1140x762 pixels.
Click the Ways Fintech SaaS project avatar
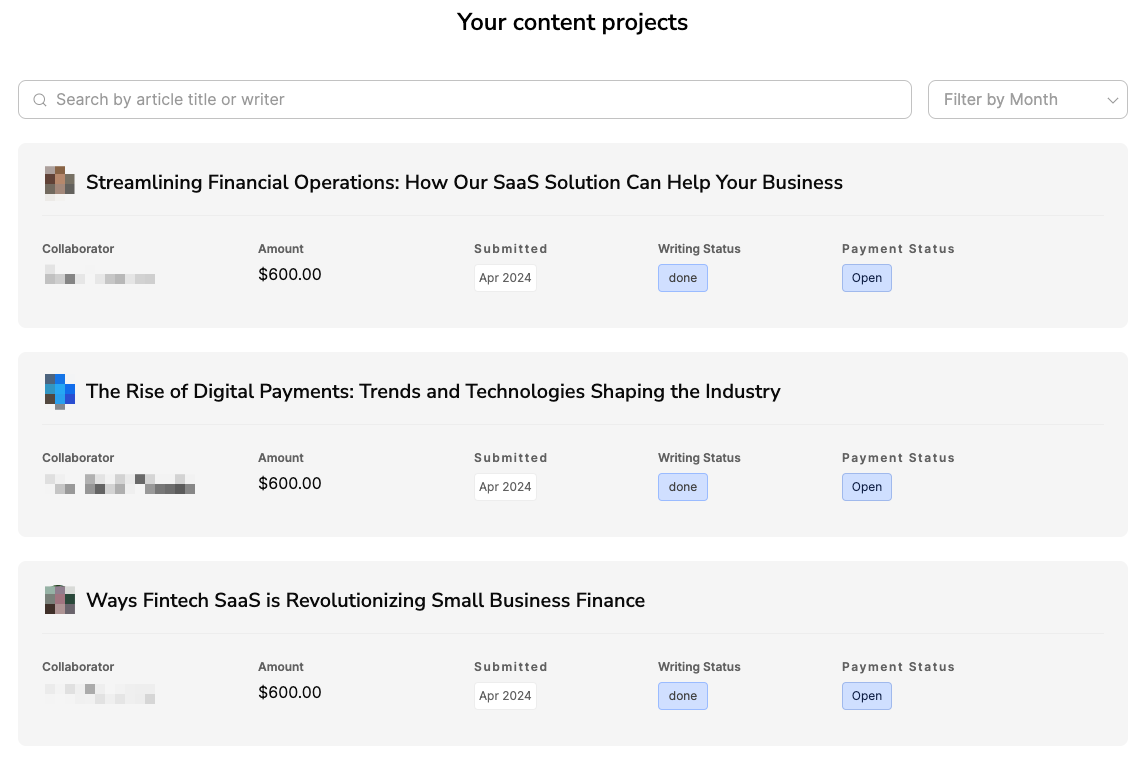[x=60, y=600]
